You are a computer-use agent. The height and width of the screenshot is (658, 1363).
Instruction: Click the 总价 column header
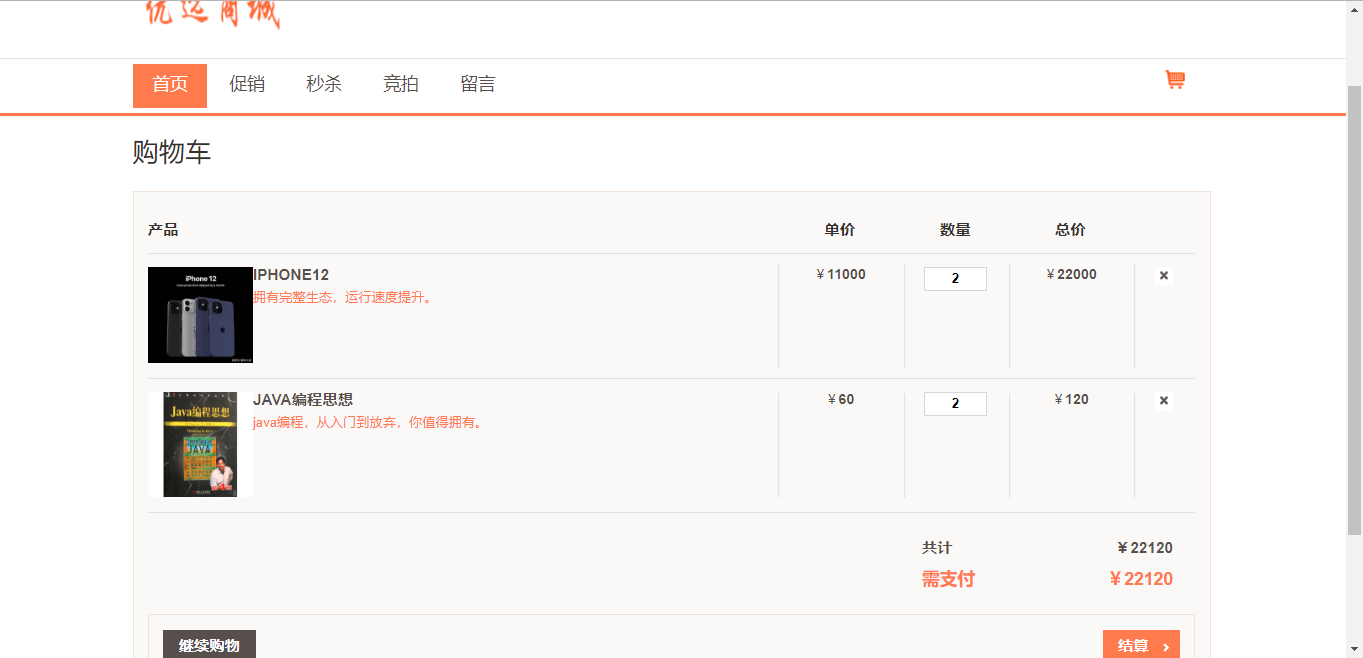(1070, 230)
